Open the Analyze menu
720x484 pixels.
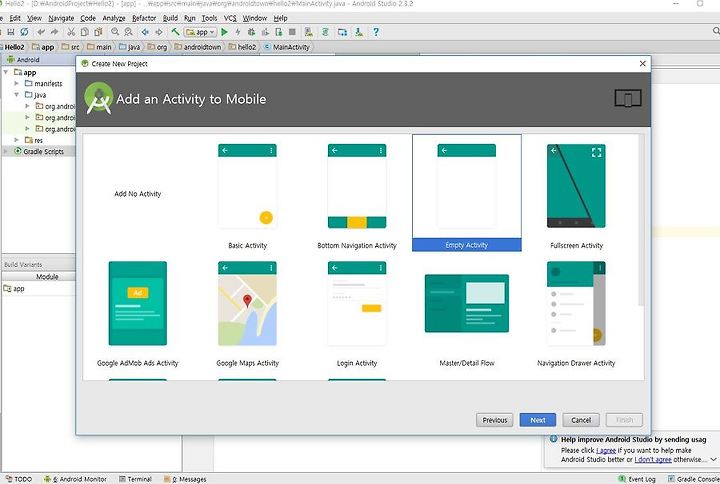pos(113,18)
